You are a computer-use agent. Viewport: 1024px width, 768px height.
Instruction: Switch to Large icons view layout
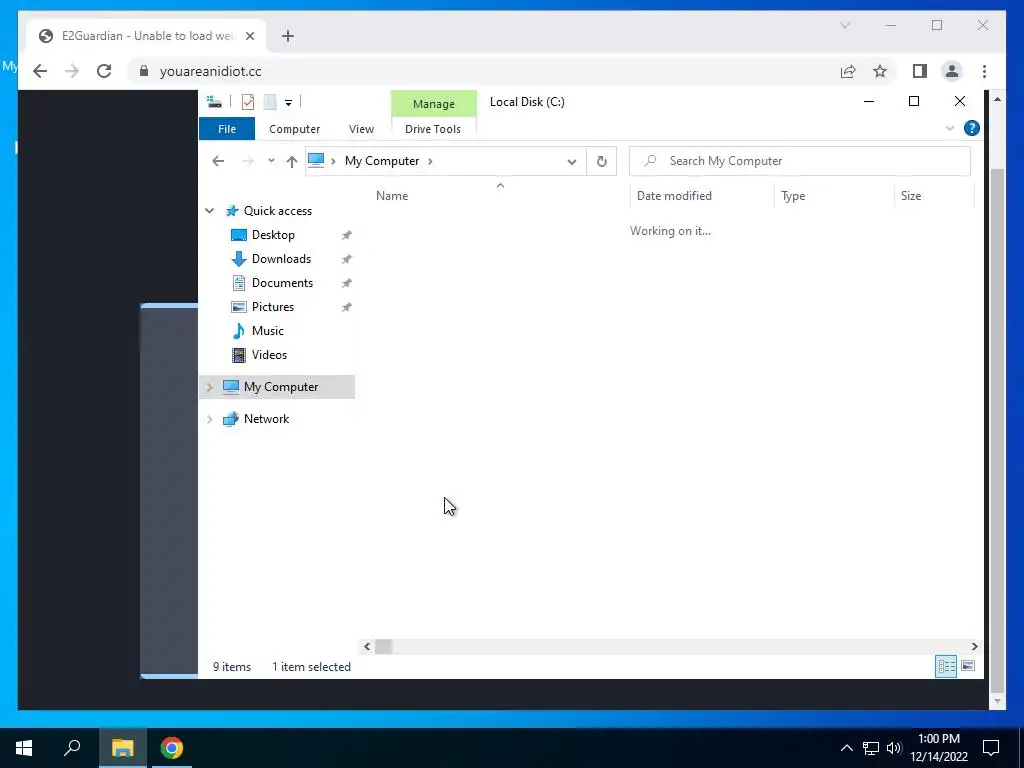tap(968, 666)
